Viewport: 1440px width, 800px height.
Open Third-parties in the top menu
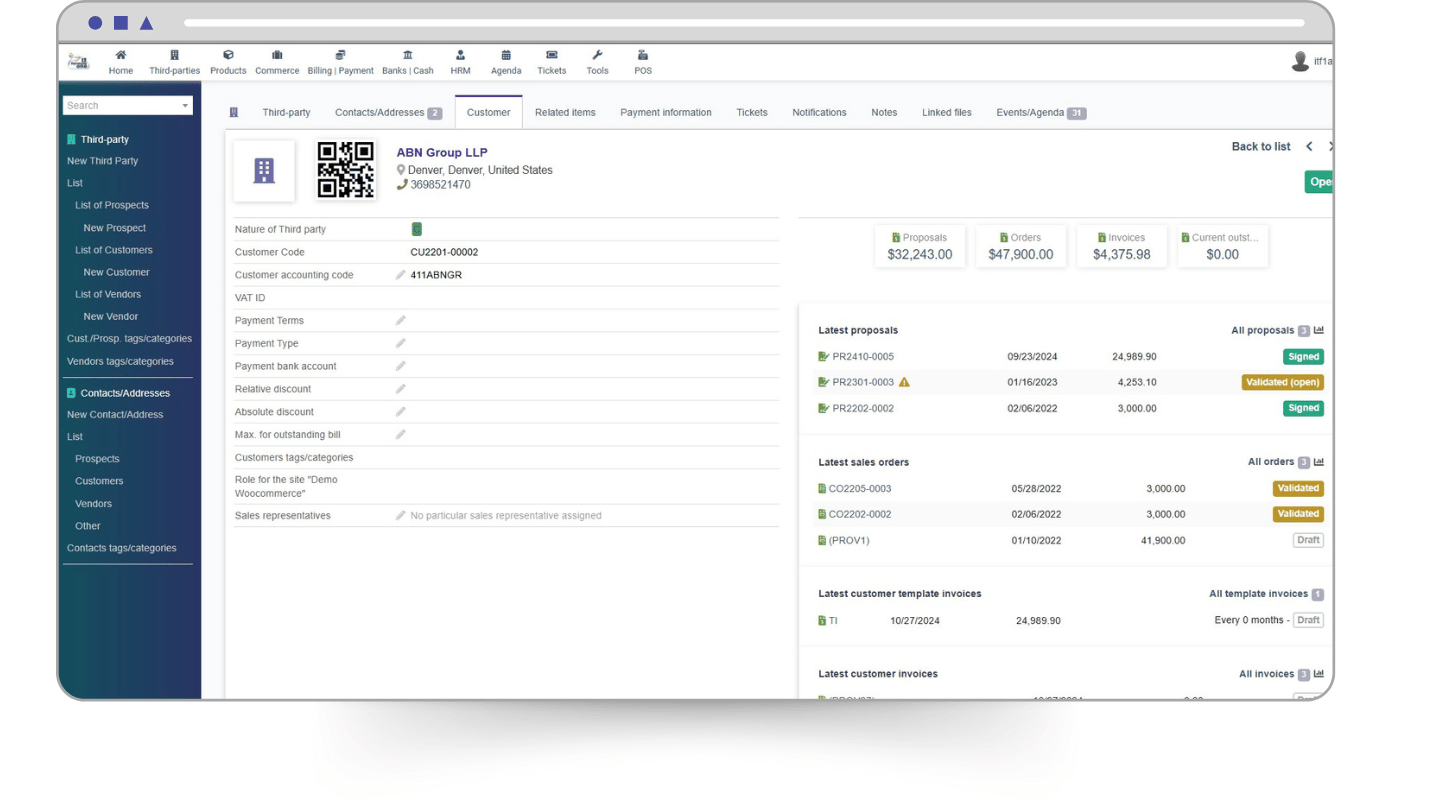174,62
